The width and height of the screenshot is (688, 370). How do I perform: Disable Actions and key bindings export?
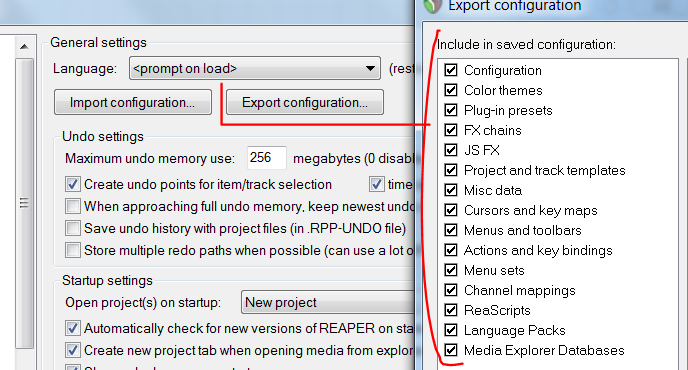[x=451, y=250]
